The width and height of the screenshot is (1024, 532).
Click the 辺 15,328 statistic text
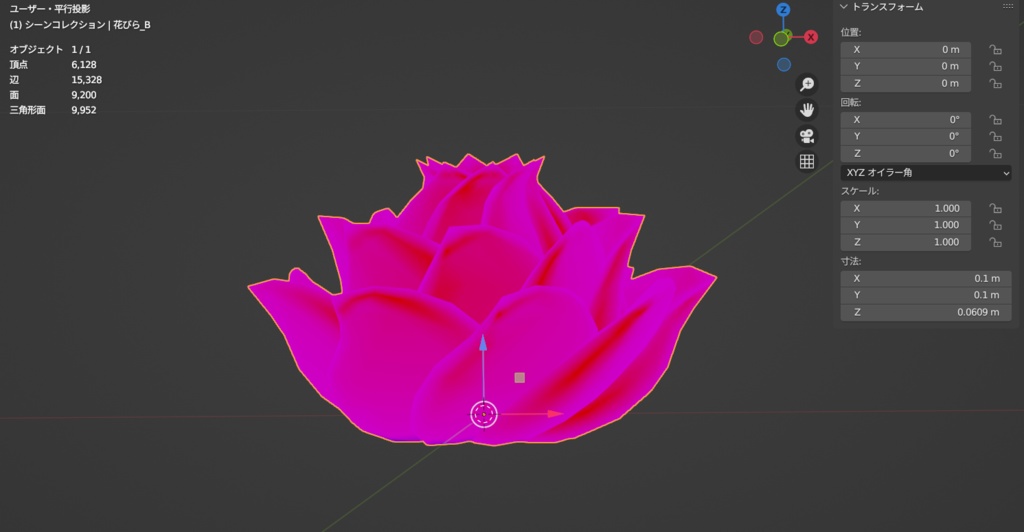point(56,80)
